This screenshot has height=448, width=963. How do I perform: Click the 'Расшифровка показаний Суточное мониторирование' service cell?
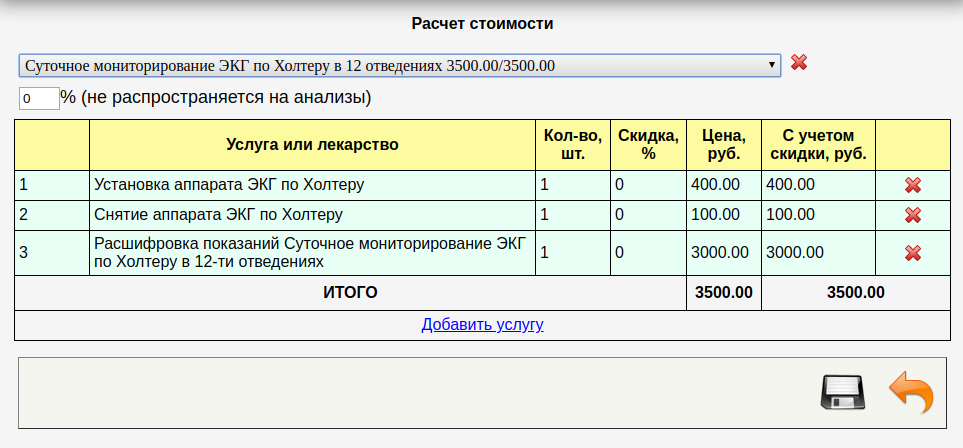[310, 253]
